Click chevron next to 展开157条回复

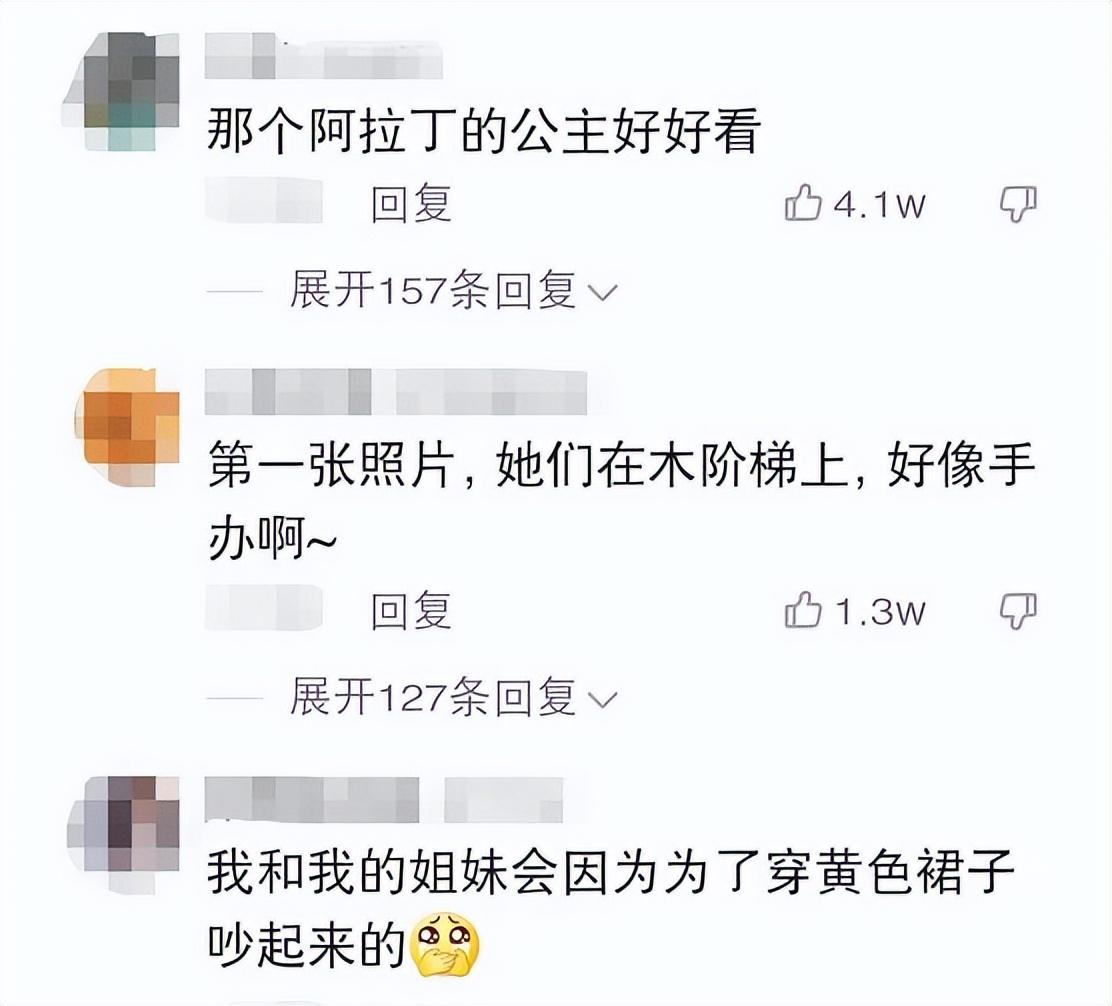pos(604,293)
